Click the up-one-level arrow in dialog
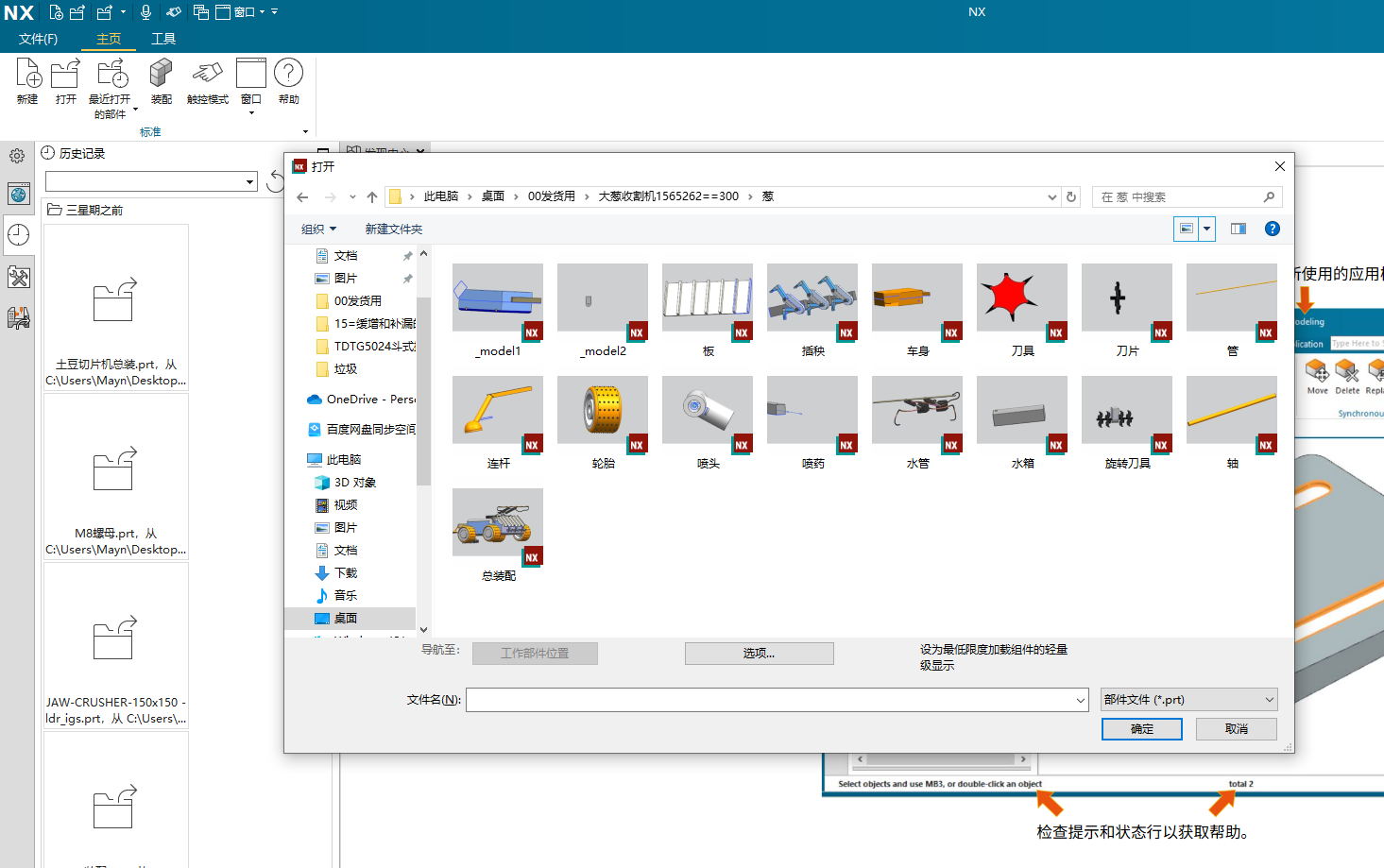This screenshot has width=1384, height=868. click(x=372, y=197)
